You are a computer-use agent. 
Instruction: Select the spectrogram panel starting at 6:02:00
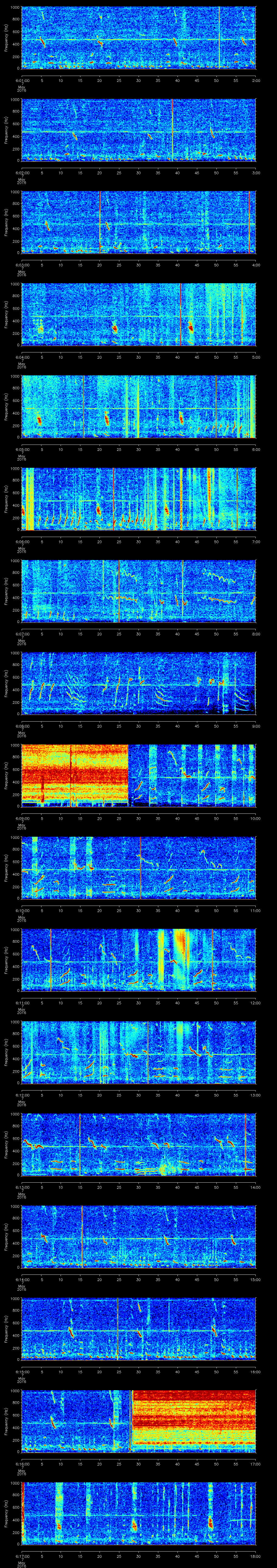coord(139,130)
